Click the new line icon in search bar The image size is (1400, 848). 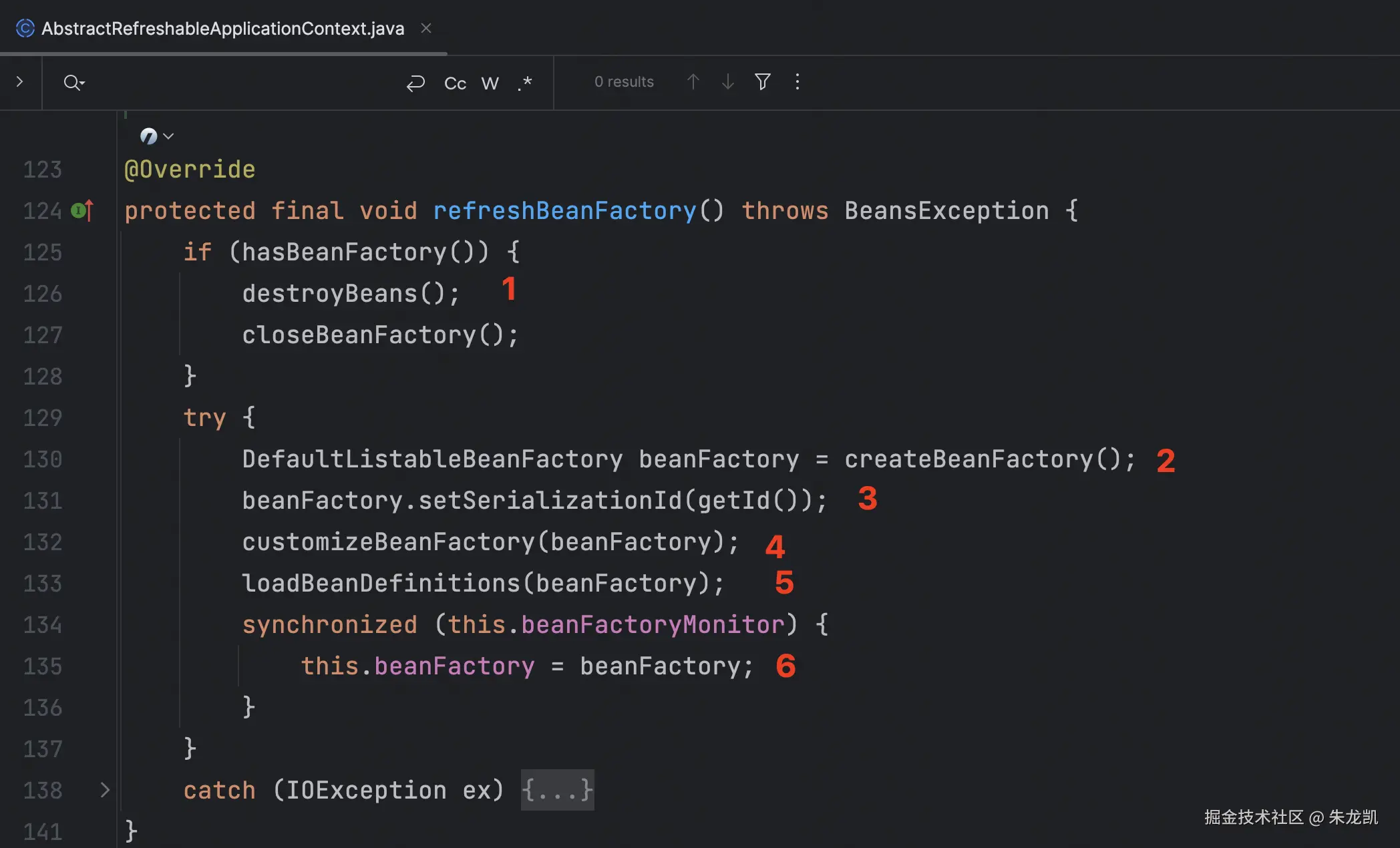(415, 83)
